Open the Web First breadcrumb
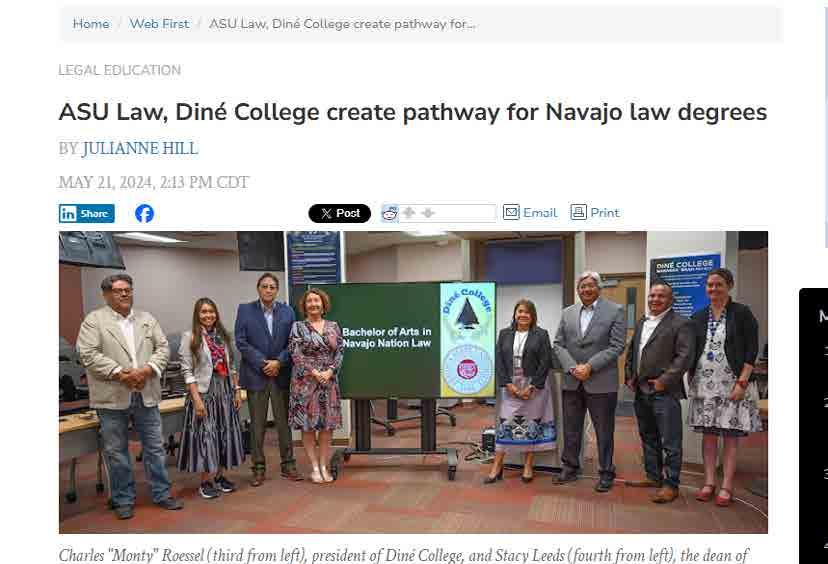The image size is (828, 564). (159, 24)
